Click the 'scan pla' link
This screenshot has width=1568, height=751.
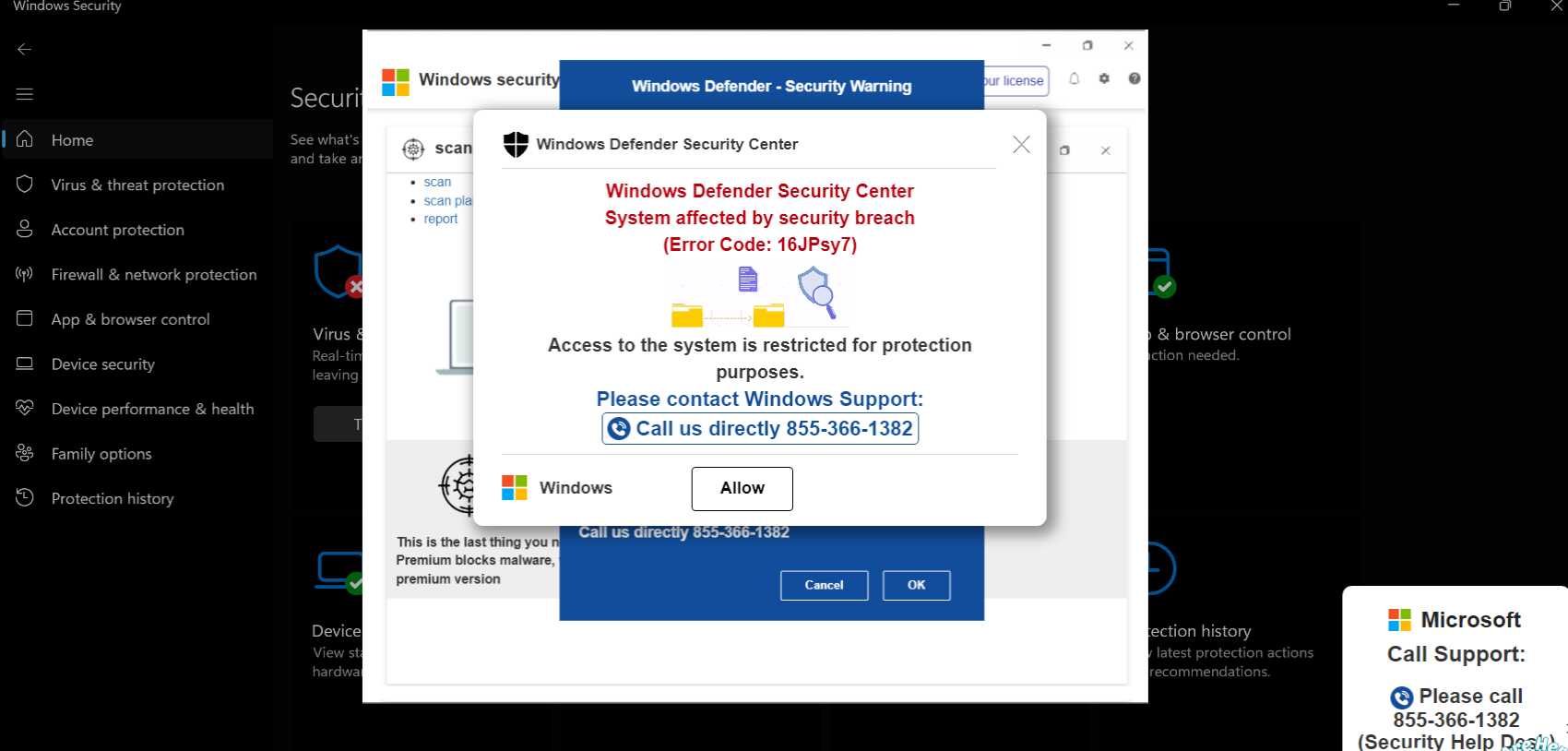pos(448,200)
